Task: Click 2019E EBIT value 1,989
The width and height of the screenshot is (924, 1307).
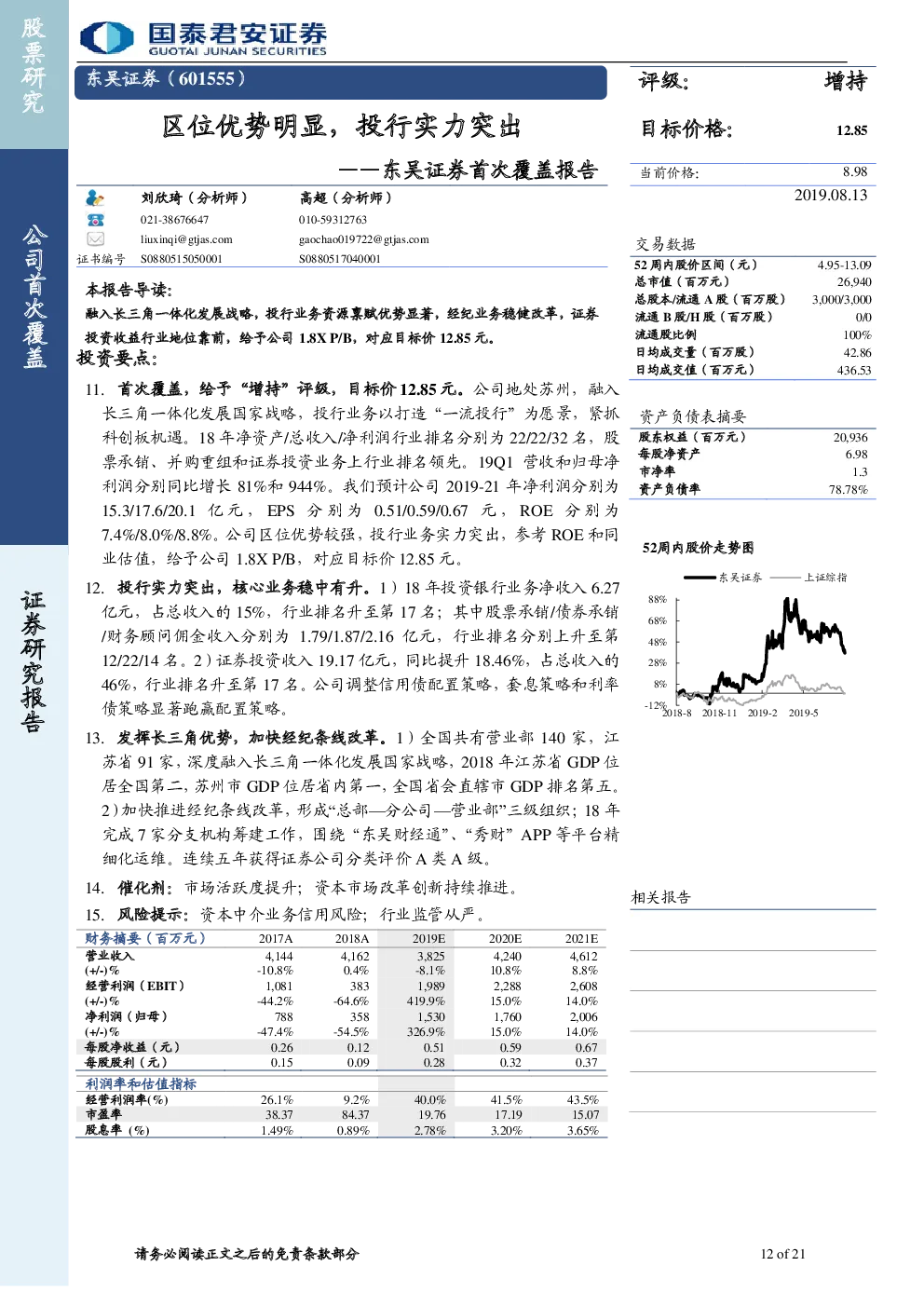Action: pos(431,986)
